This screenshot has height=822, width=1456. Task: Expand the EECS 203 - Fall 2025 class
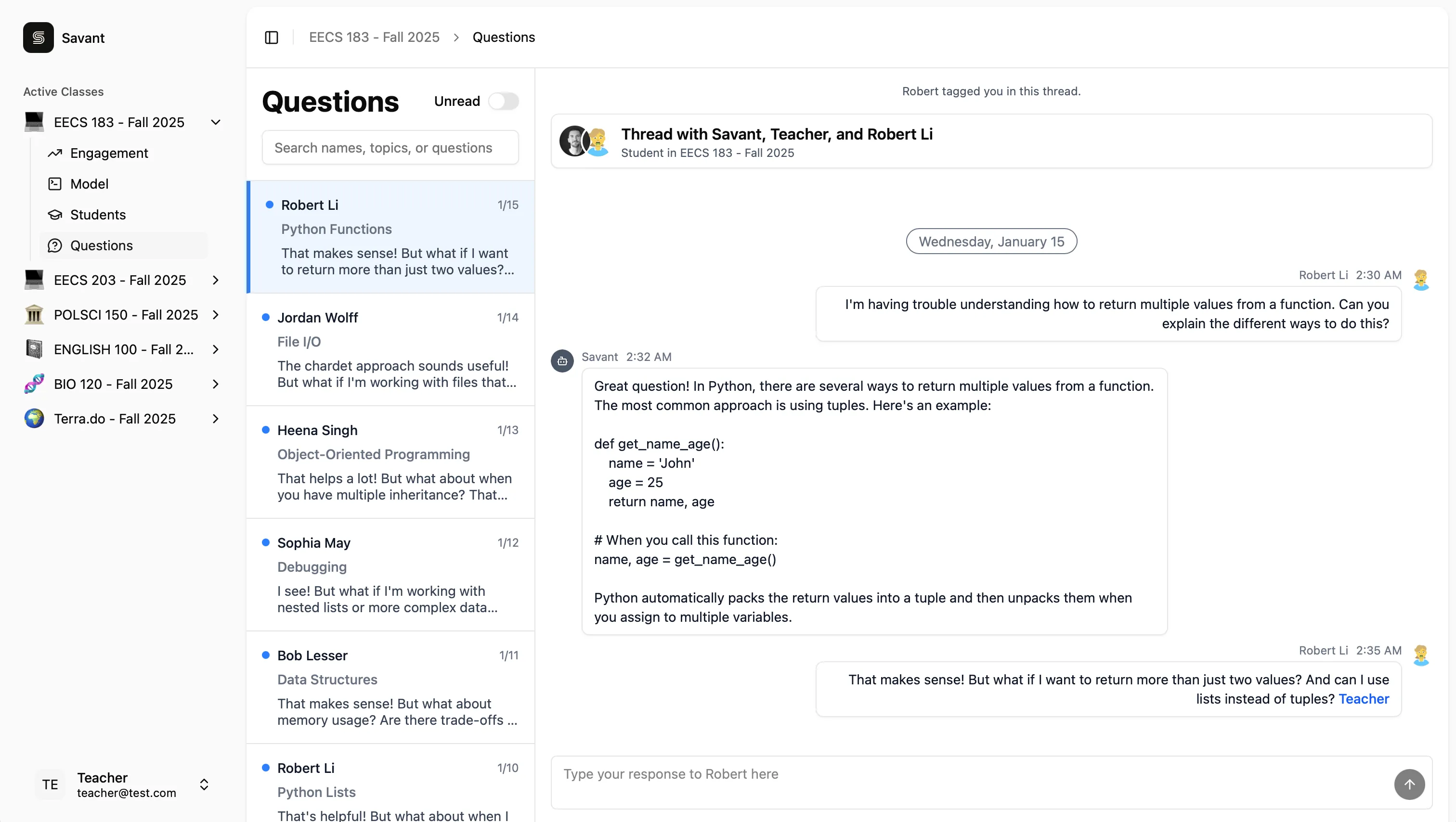[x=215, y=280]
